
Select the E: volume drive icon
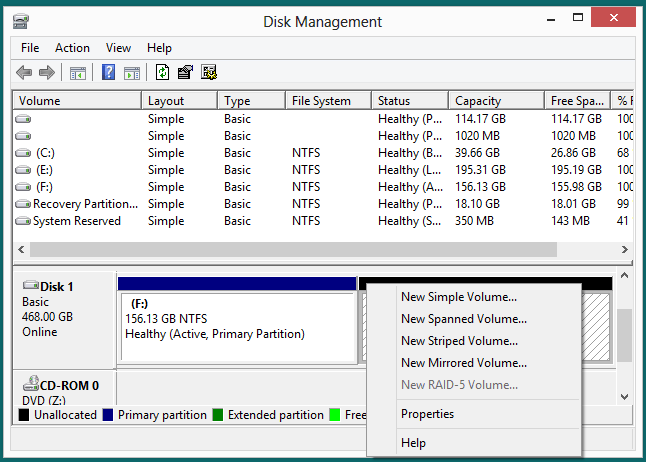tap(23, 170)
